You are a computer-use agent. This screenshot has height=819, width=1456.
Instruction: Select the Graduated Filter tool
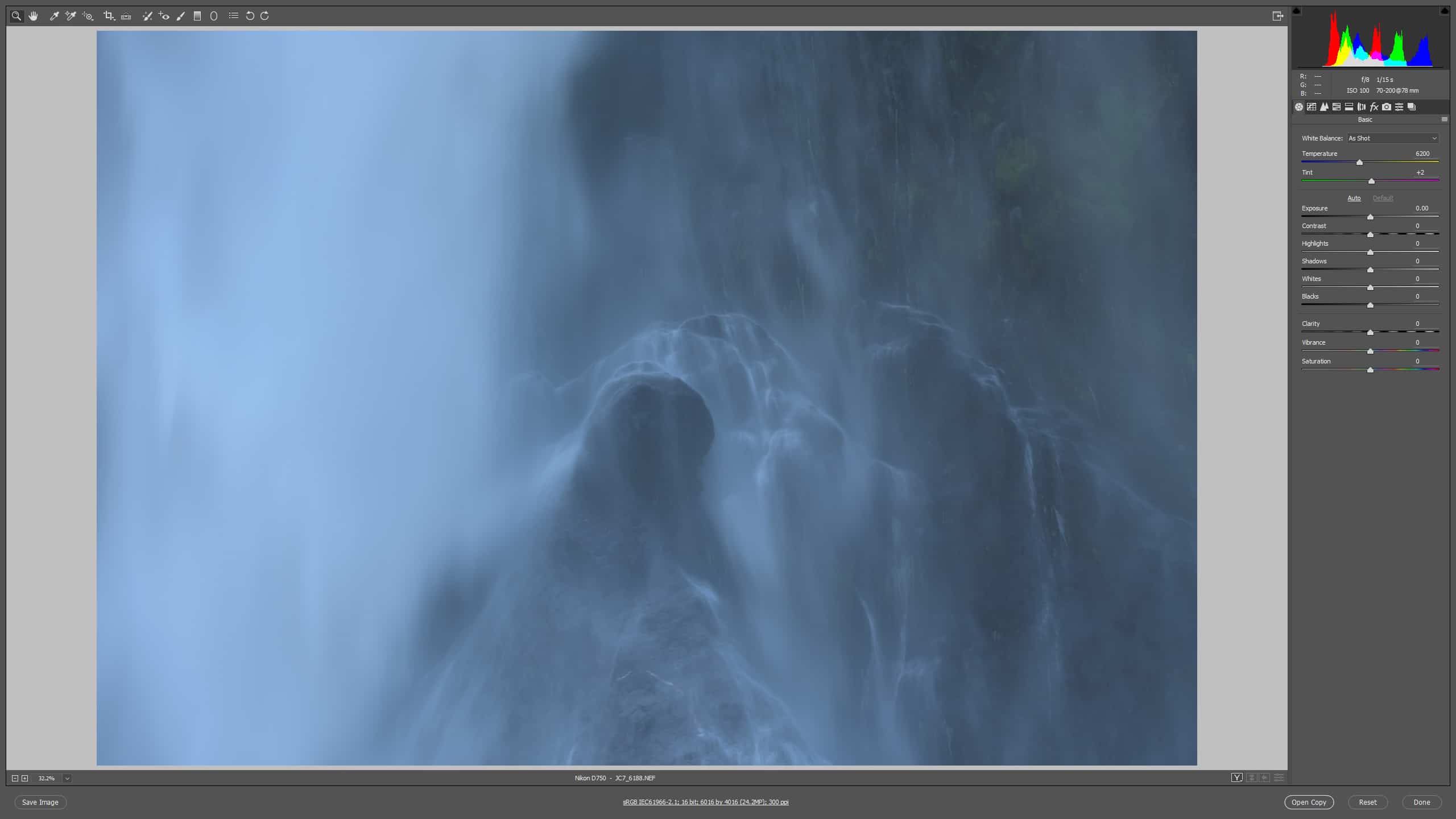click(x=197, y=16)
